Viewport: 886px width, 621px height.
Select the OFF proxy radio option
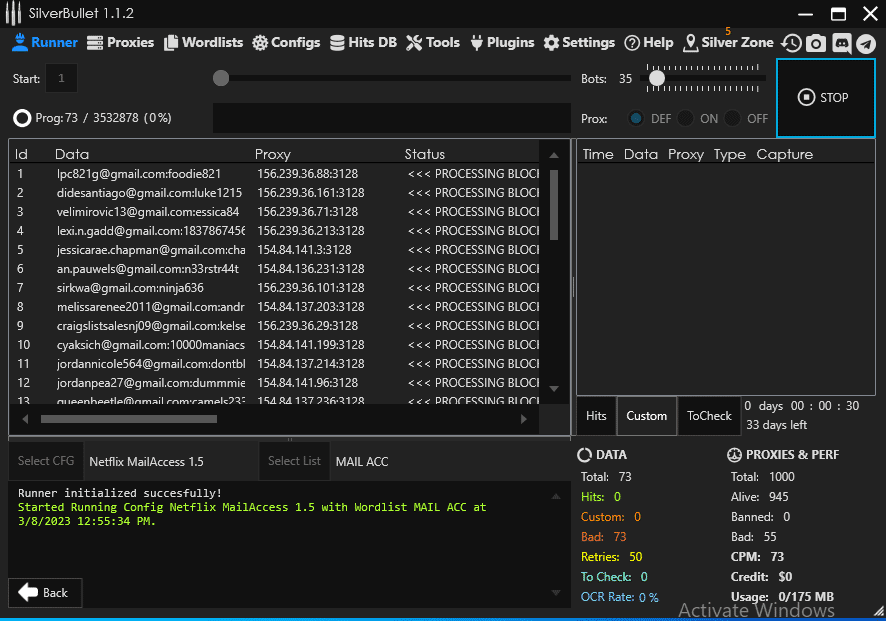733,118
